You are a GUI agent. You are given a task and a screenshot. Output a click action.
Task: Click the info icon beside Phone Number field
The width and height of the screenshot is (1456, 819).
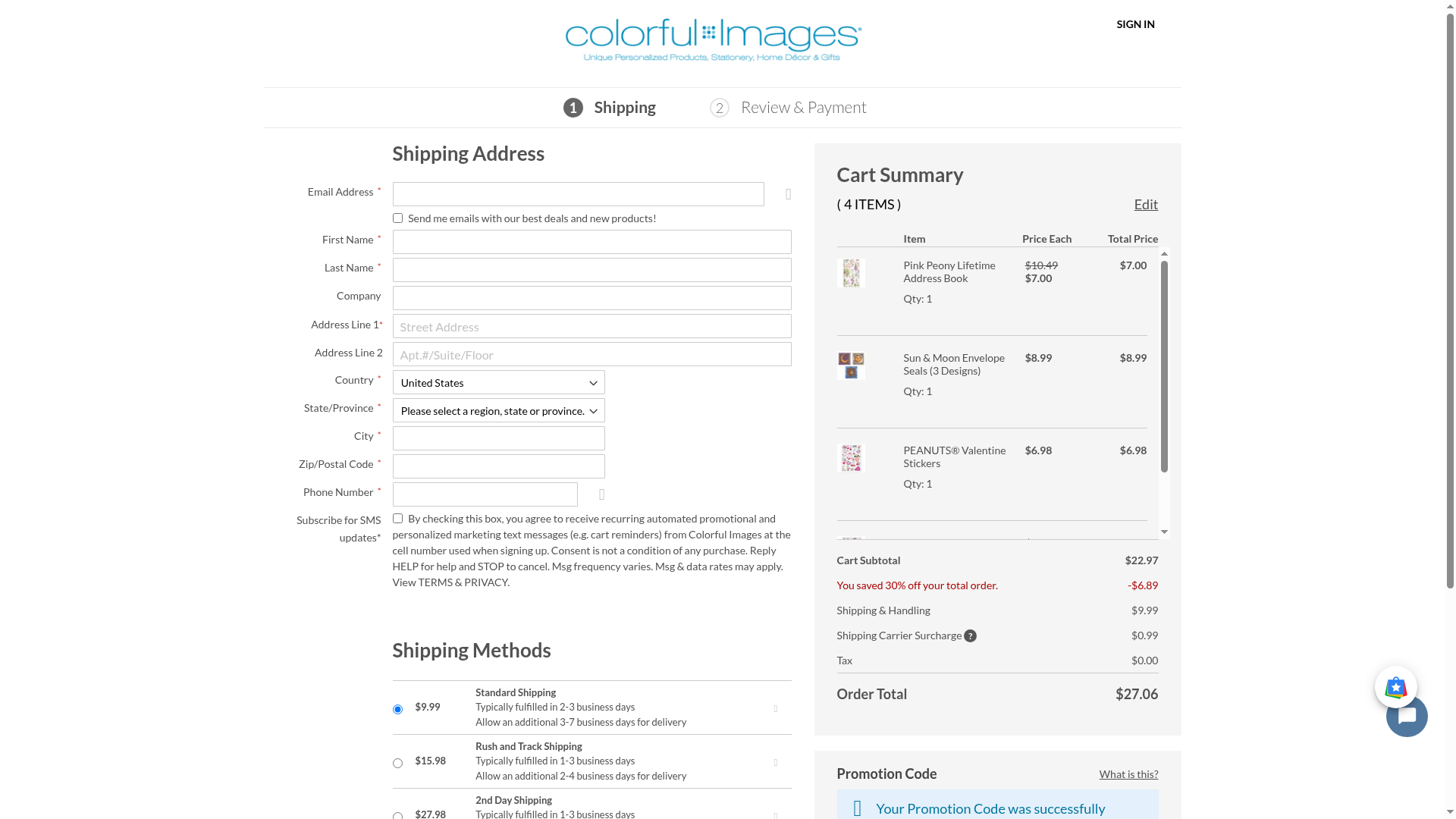pyautogui.click(x=602, y=494)
